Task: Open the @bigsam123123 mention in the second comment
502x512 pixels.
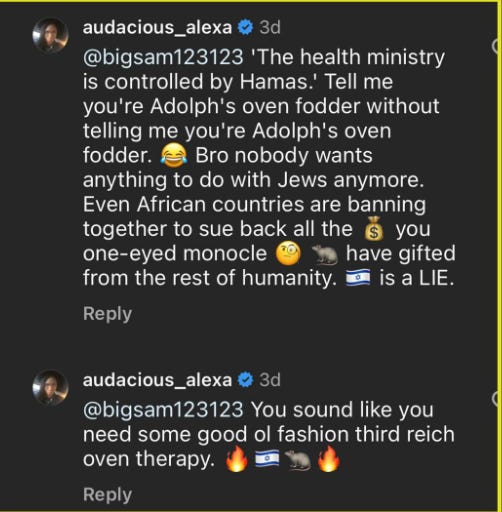Action: click(x=163, y=410)
